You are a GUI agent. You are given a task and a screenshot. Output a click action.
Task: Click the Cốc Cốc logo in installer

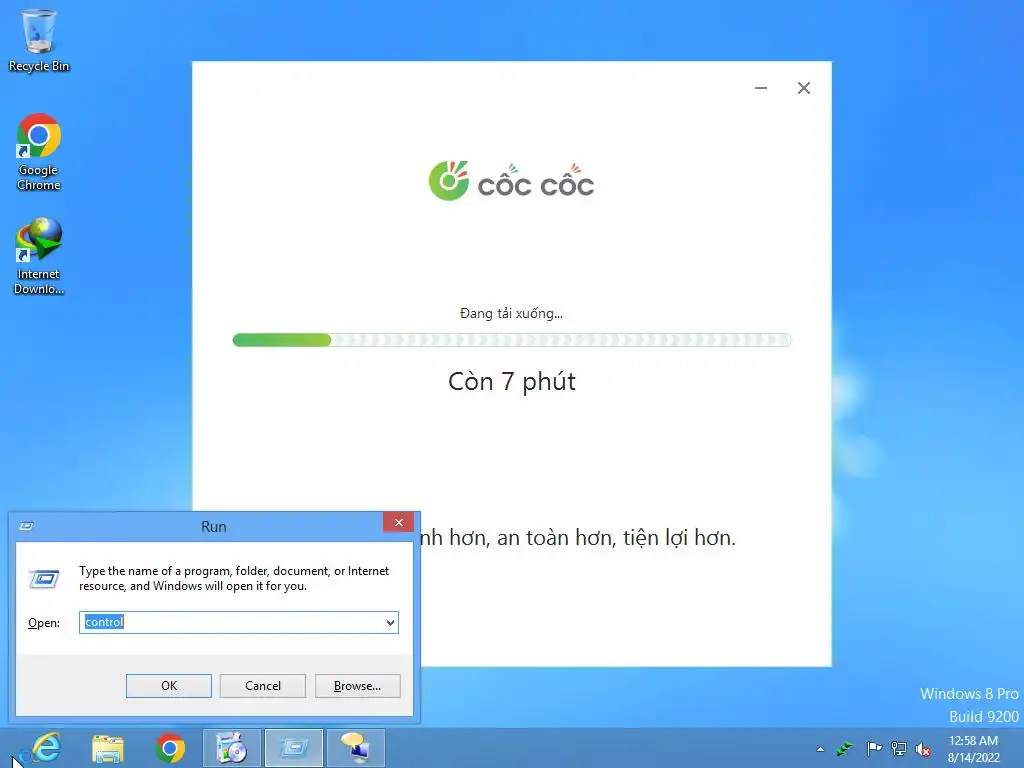tap(511, 181)
